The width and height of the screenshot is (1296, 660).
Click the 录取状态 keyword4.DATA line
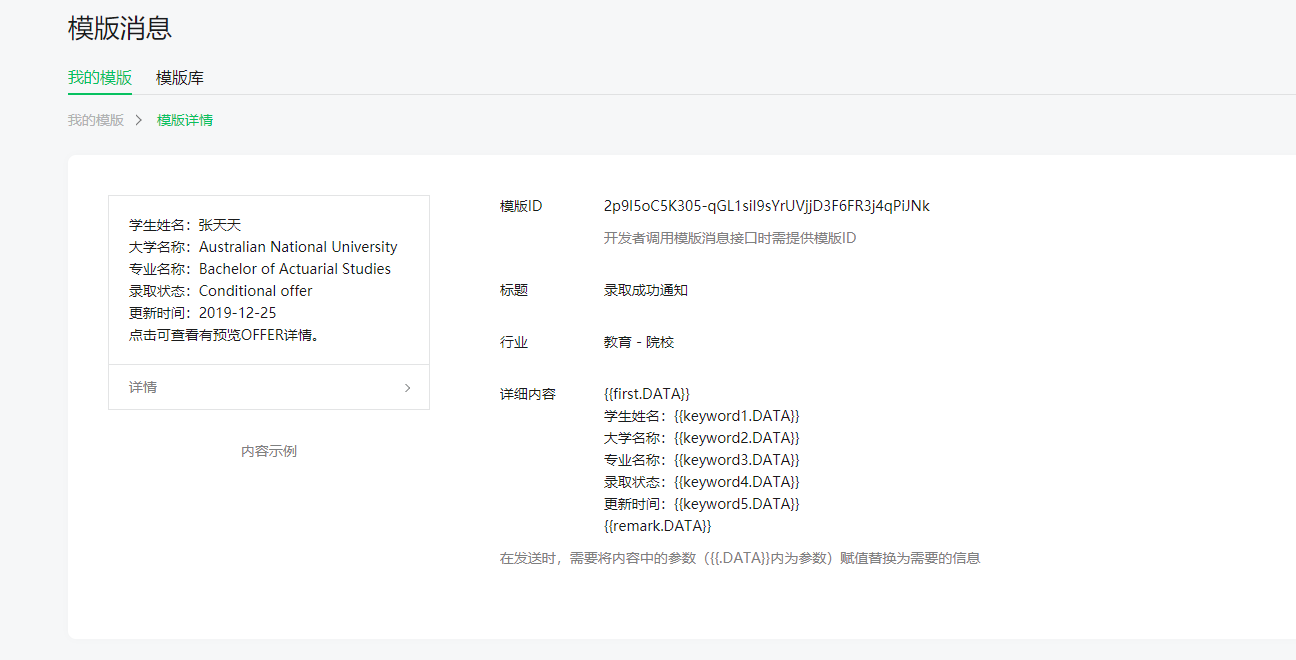click(x=702, y=482)
